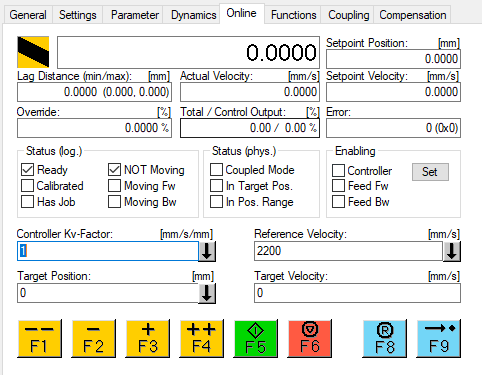Toggle the Moving Fw checkbox
Image resolution: width=482 pixels, height=375 pixels.
point(114,186)
